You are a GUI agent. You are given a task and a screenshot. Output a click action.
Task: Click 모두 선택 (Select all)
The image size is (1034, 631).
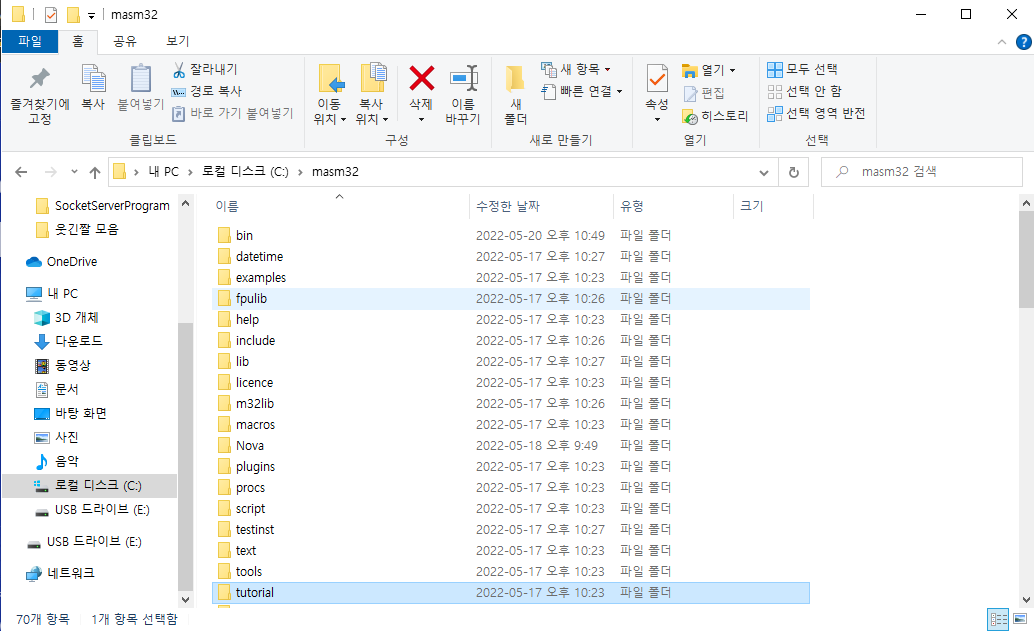pyautogui.click(x=803, y=69)
